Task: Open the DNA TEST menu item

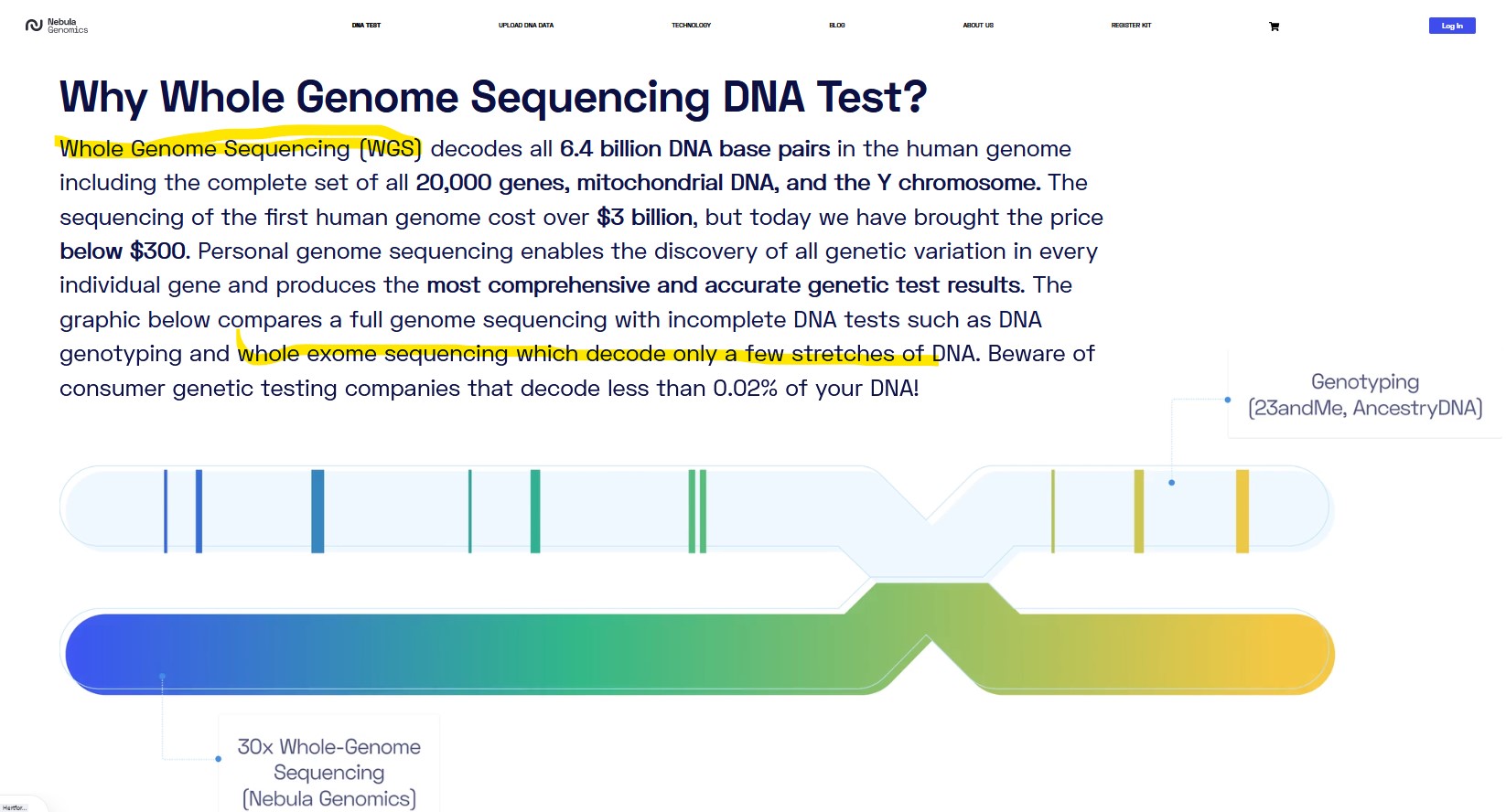Action: click(x=366, y=26)
